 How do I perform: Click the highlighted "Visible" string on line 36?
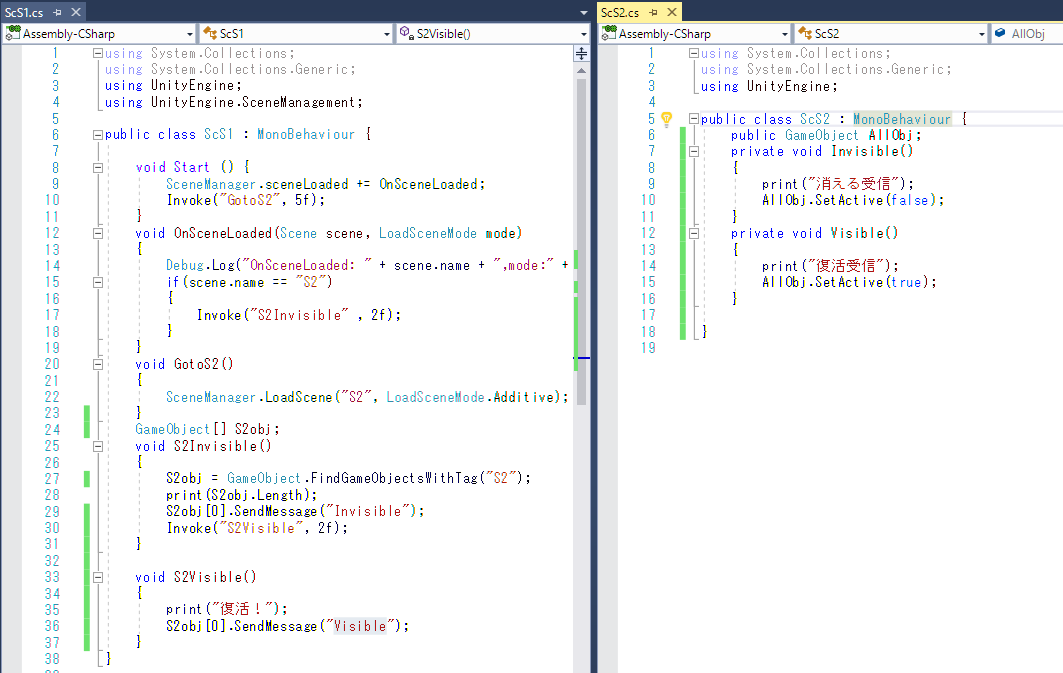360,626
